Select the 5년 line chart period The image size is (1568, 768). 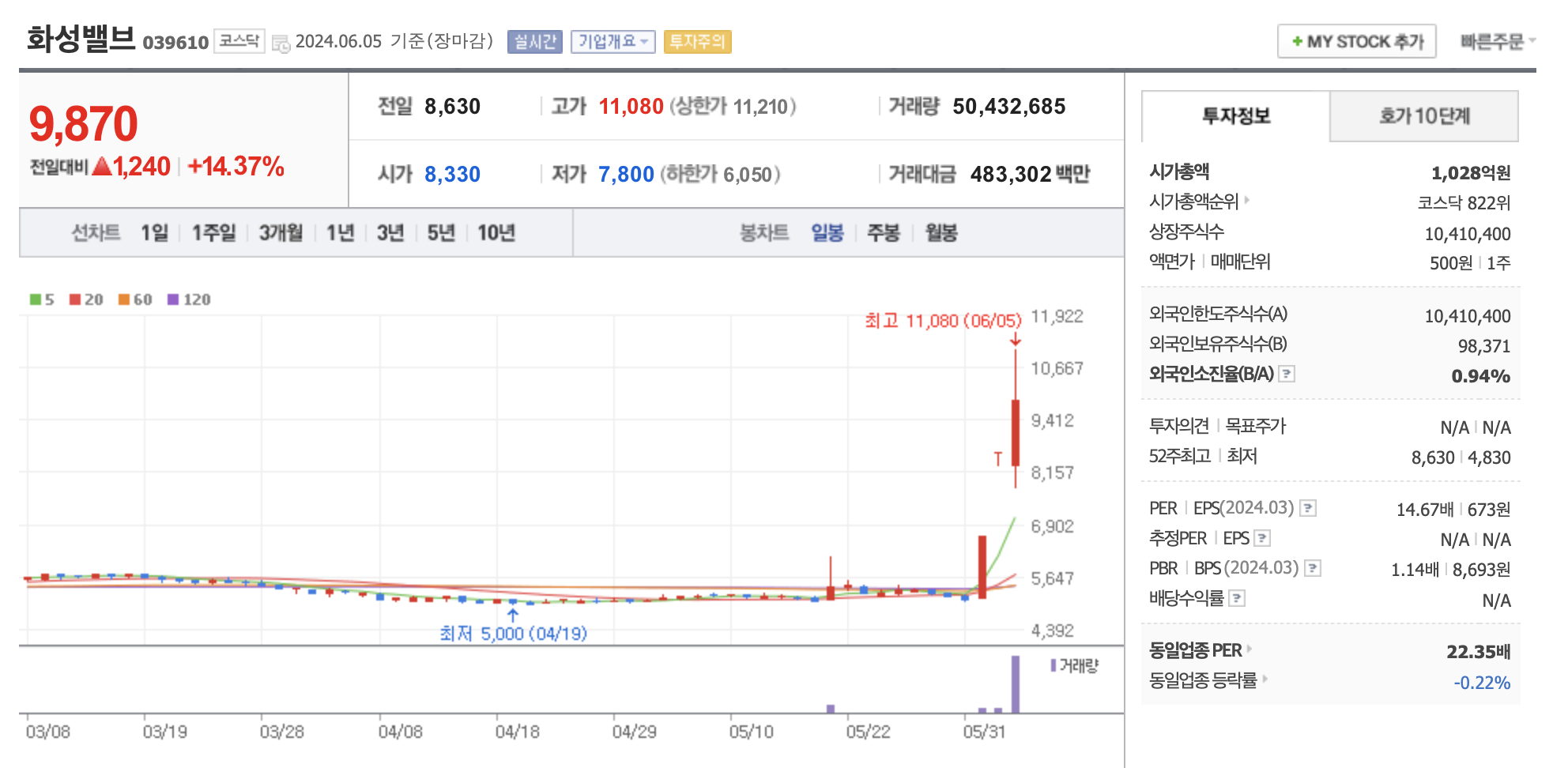[441, 233]
